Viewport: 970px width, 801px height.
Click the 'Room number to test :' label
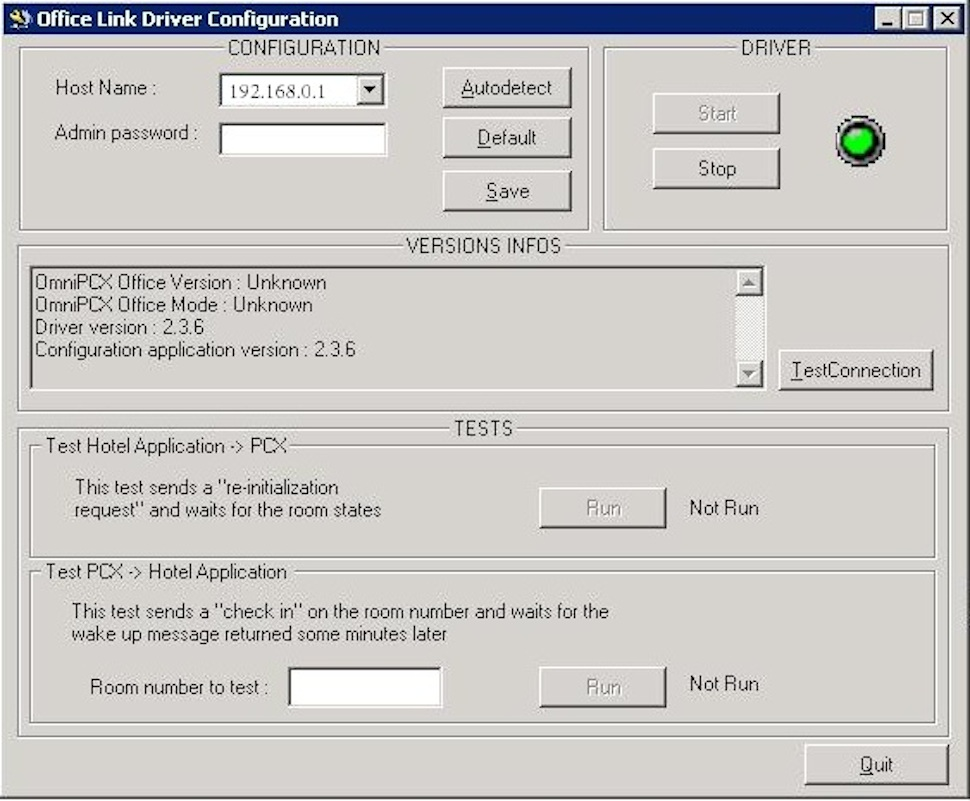[x=179, y=687]
